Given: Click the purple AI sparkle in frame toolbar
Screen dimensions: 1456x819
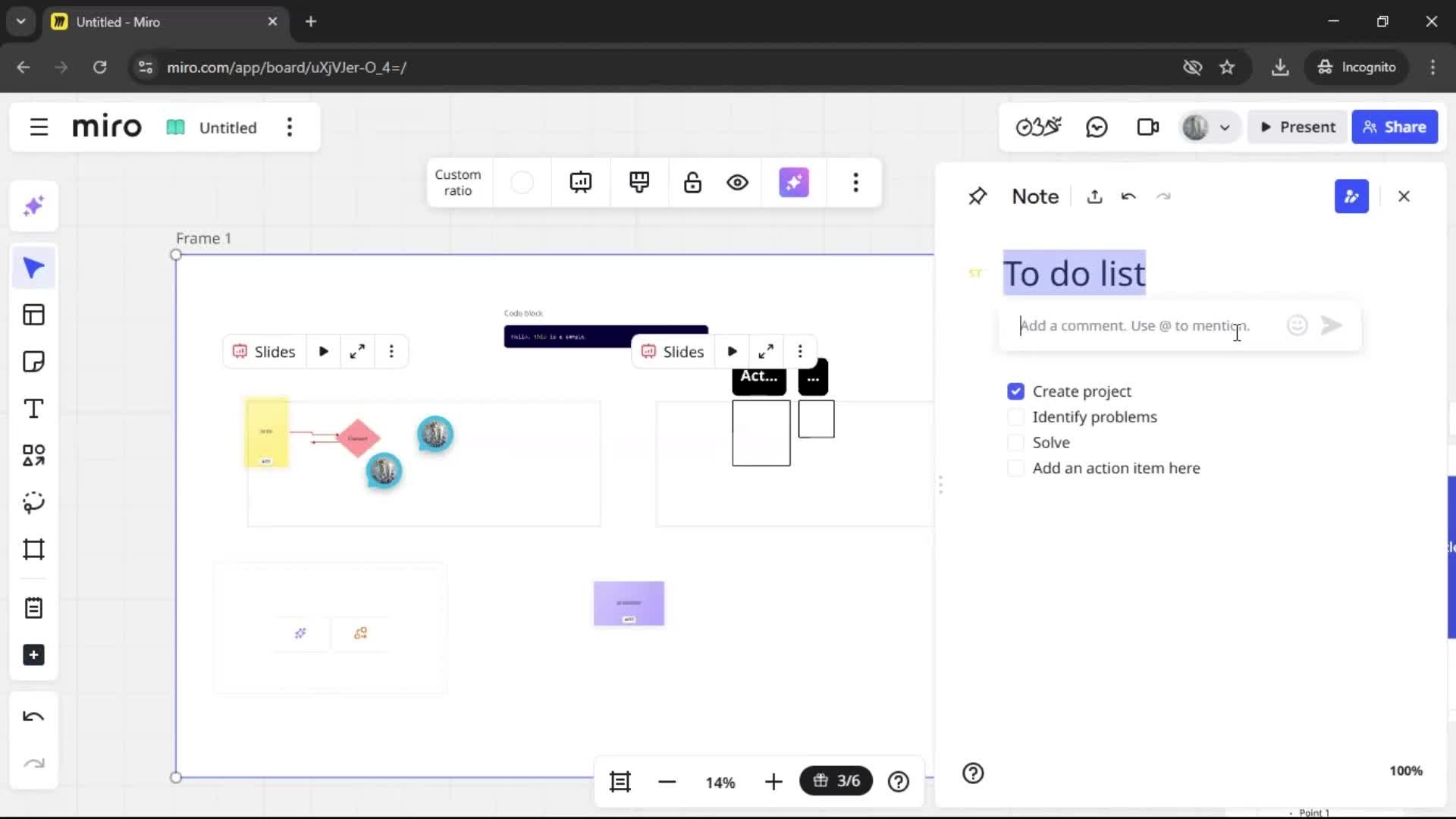Looking at the screenshot, I should pyautogui.click(x=794, y=183).
